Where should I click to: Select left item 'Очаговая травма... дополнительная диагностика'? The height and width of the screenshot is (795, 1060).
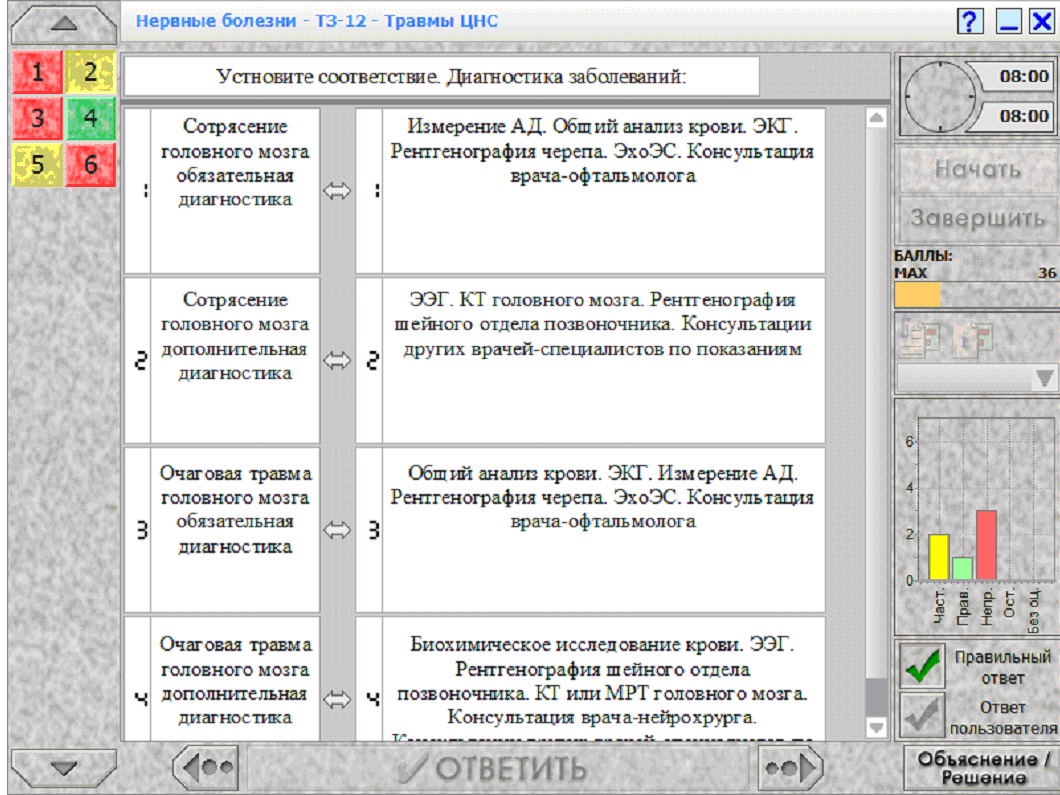click(235, 679)
